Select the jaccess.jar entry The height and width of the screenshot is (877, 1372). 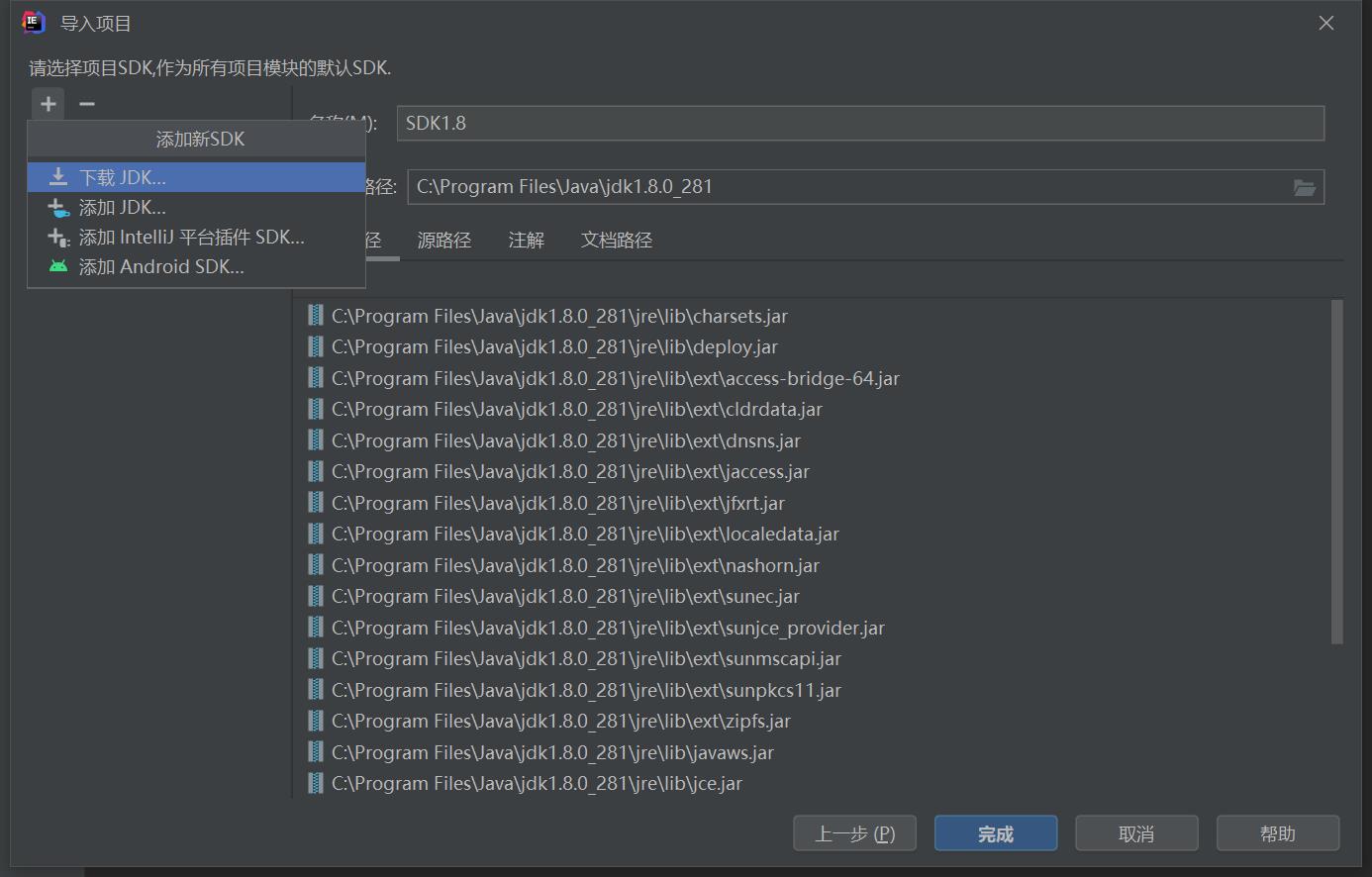570,471
